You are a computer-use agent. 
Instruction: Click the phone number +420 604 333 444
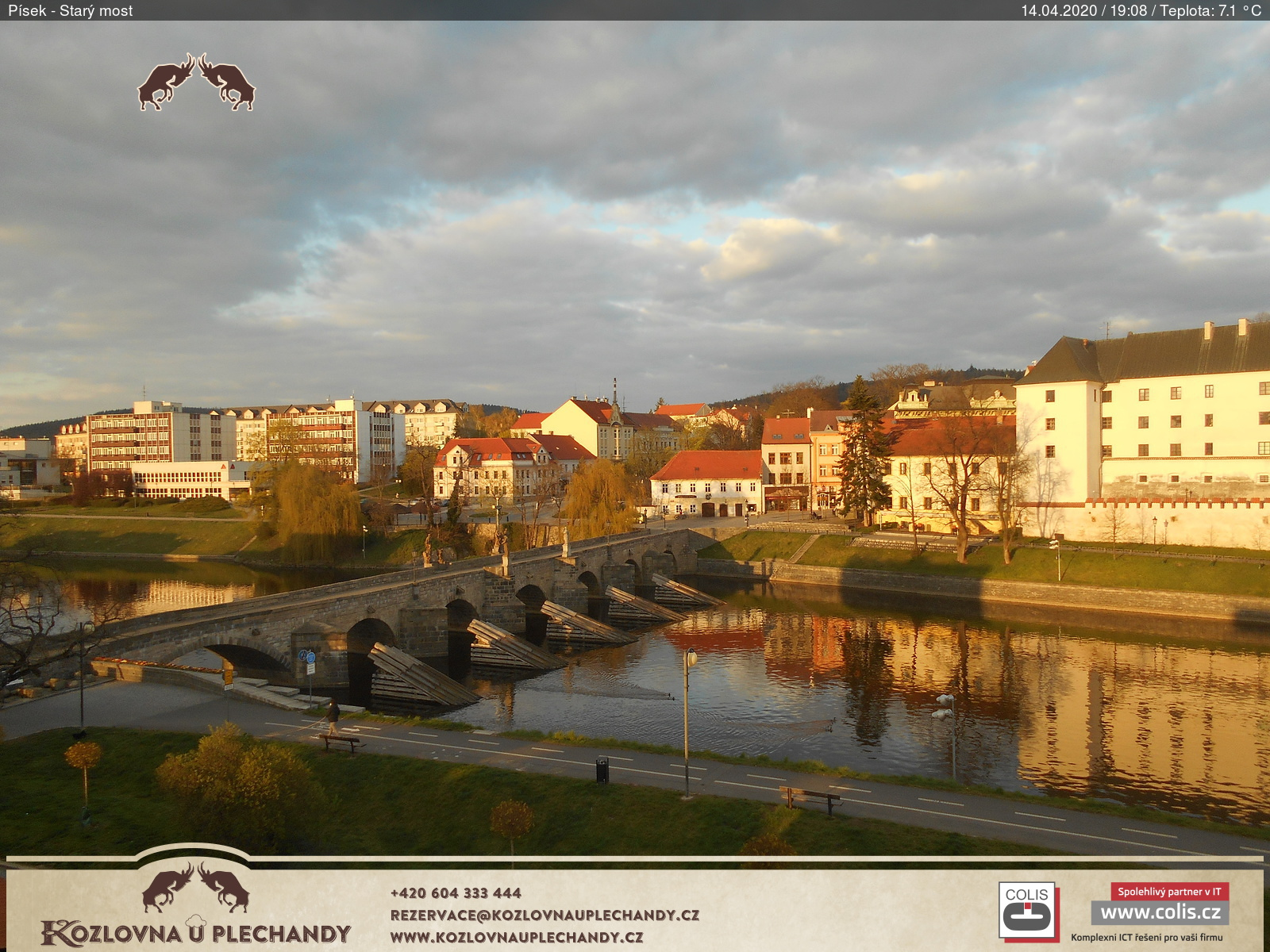pyautogui.click(x=456, y=893)
